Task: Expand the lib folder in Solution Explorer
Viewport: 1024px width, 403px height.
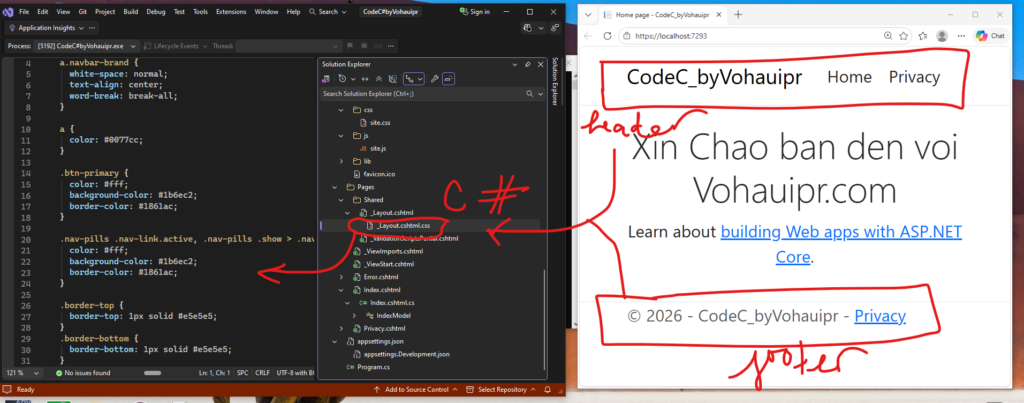Action: point(341,160)
